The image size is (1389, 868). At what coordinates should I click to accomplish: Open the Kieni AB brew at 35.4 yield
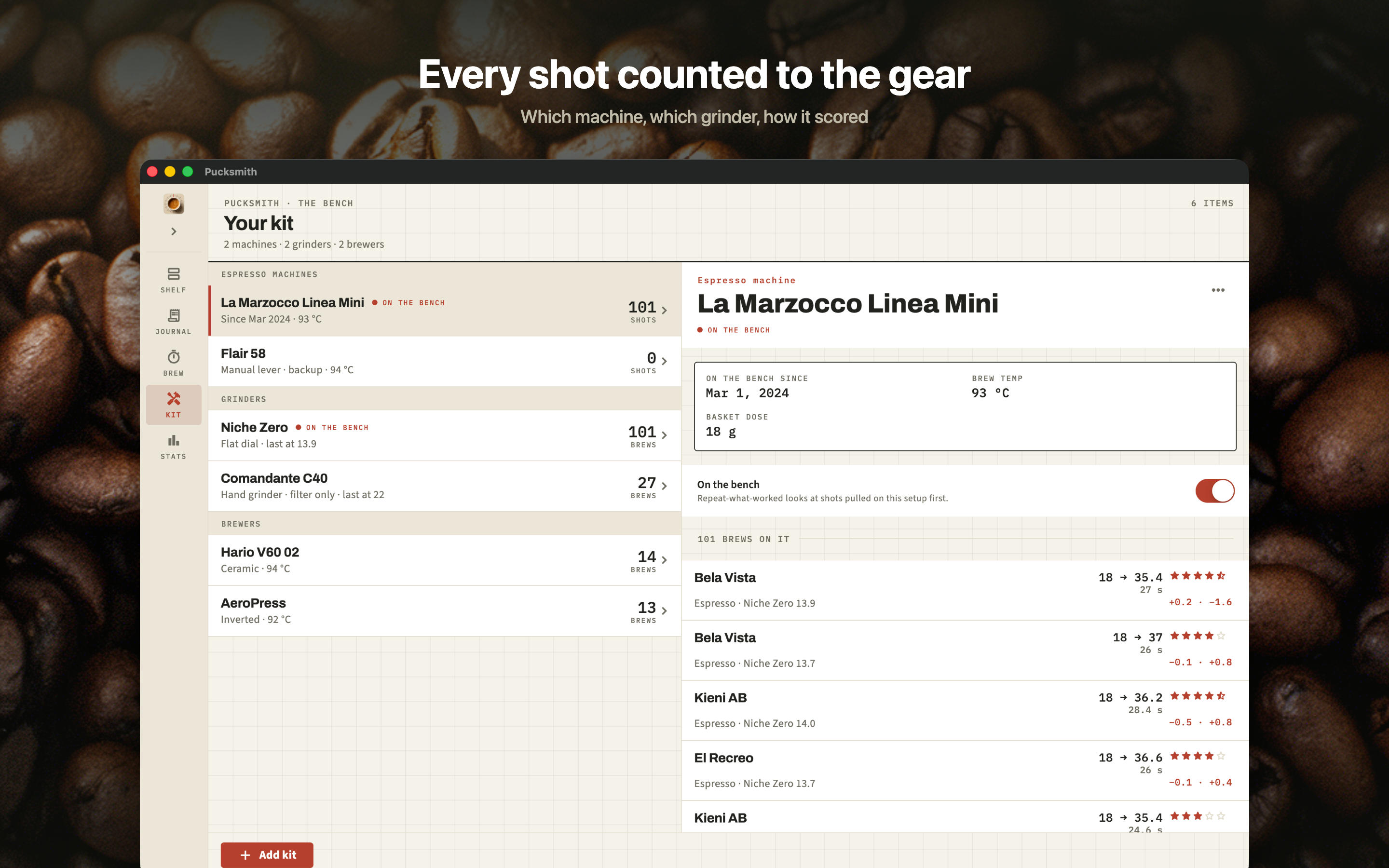(965, 817)
